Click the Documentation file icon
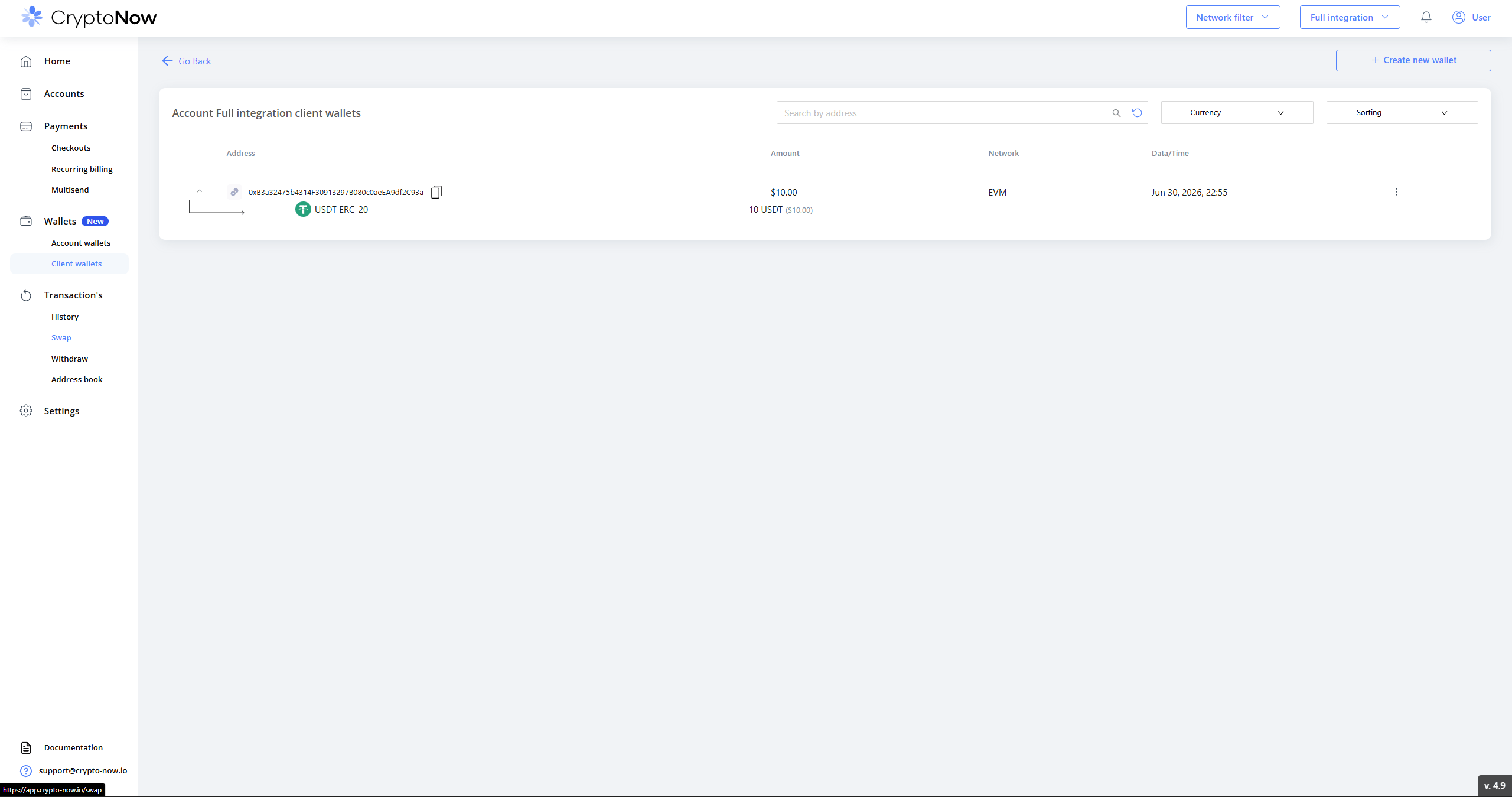The width and height of the screenshot is (1512, 797). [26, 748]
